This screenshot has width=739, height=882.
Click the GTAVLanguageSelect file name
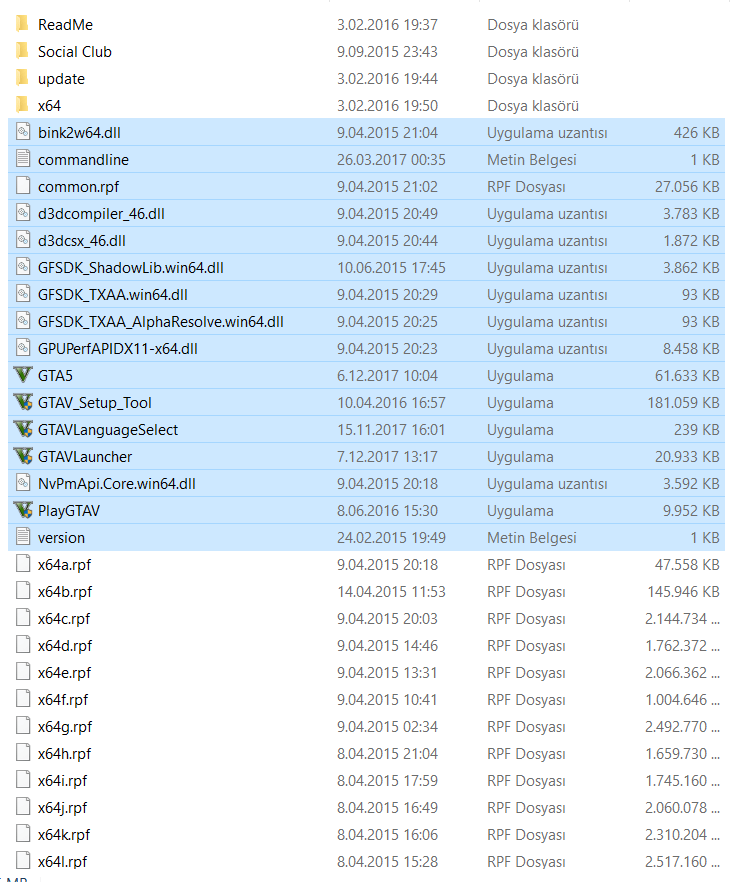point(108,430)
